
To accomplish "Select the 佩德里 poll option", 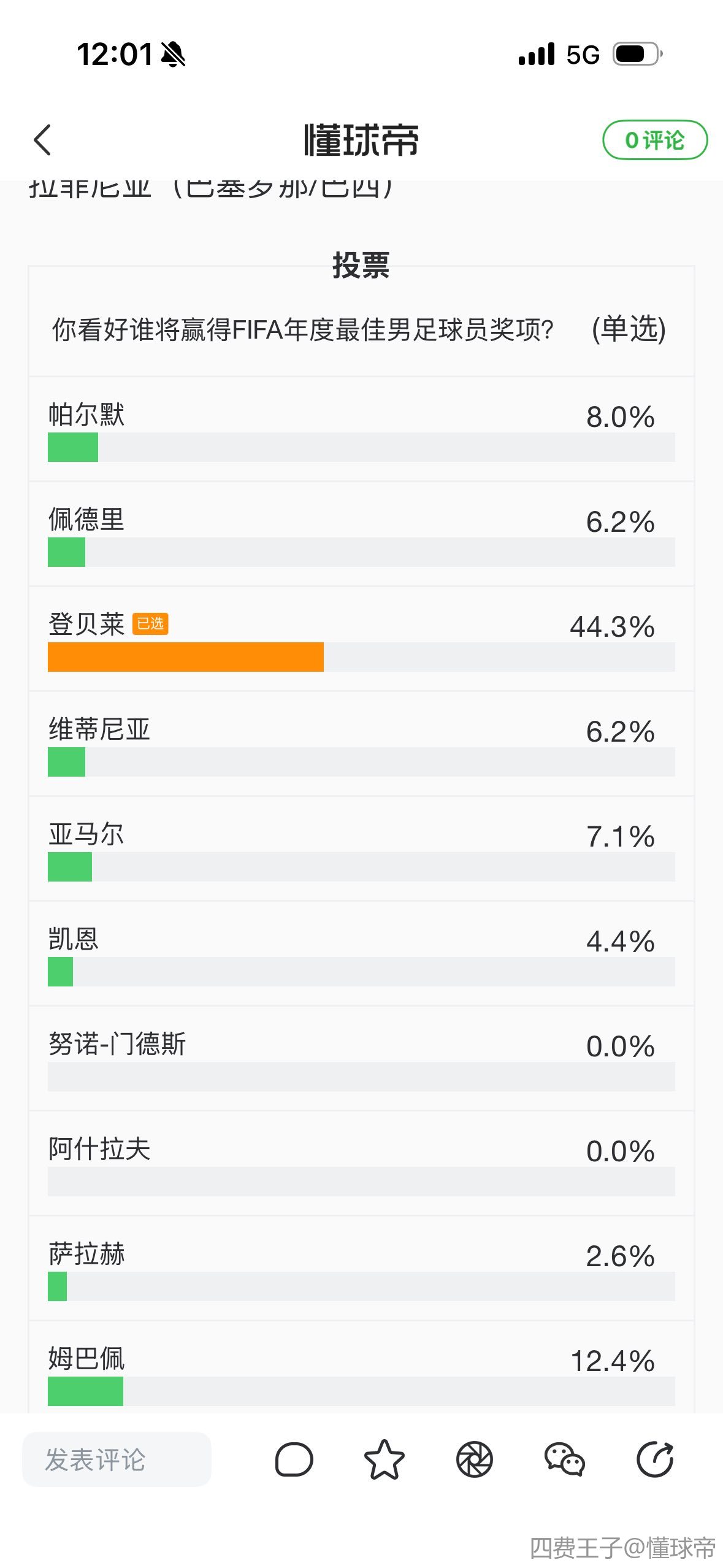I will 361,534.
